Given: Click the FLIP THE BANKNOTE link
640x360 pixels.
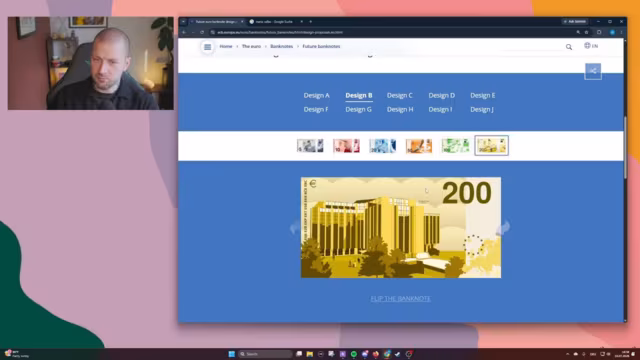Looking at the screenshot, I should pyautogui.click(x=400, y=299).
